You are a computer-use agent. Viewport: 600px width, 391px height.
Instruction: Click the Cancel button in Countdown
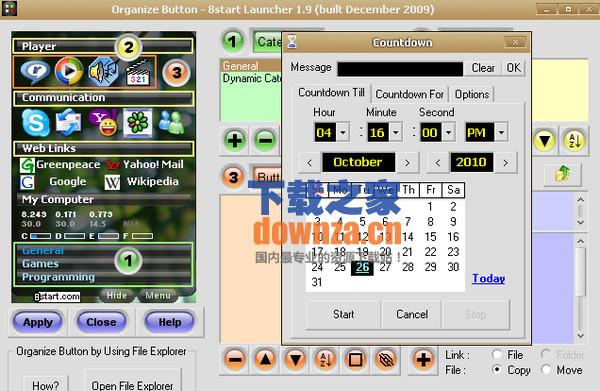[x=412, y=314]
